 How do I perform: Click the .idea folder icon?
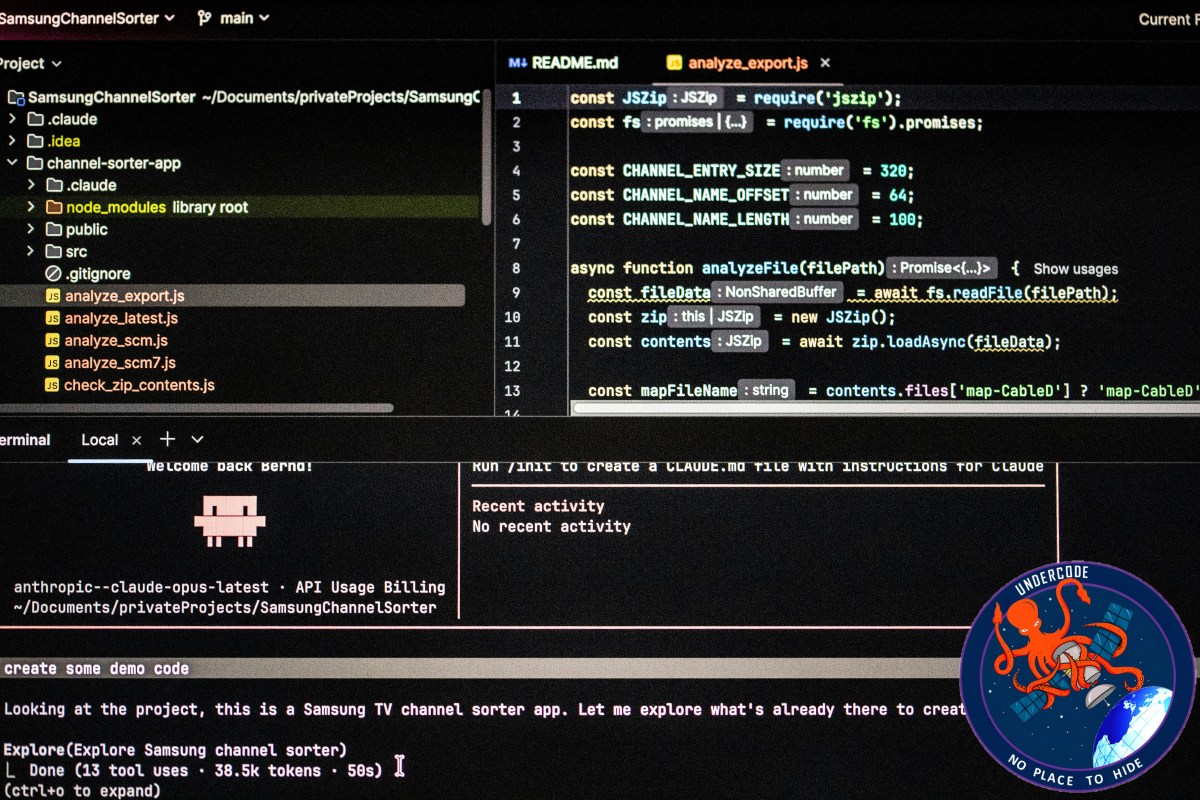(35, 141)
